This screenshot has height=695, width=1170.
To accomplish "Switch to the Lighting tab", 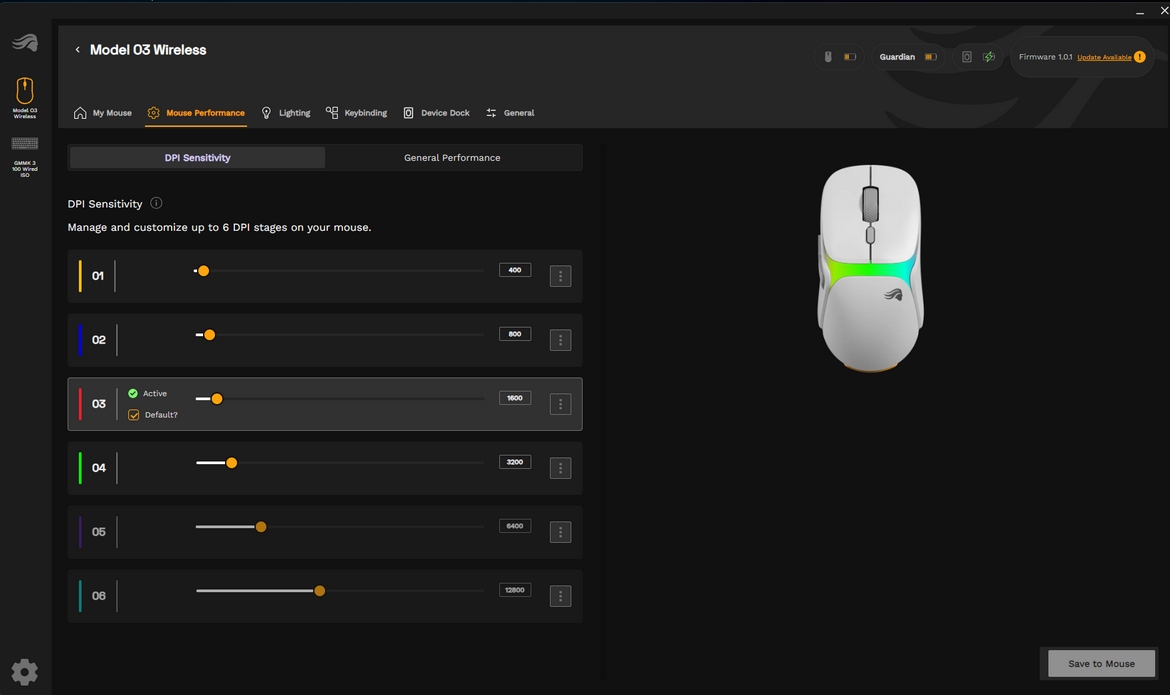I will coord(285,113).
